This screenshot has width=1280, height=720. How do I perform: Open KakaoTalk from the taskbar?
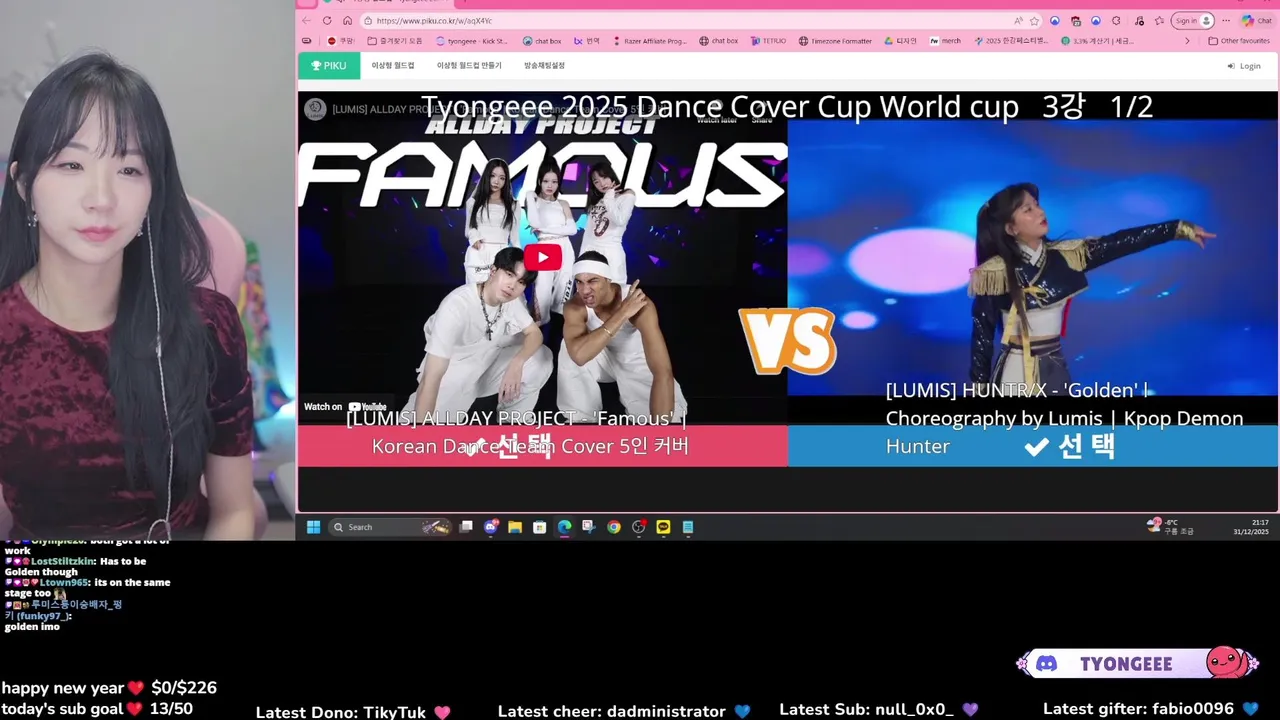coord(663,527)
